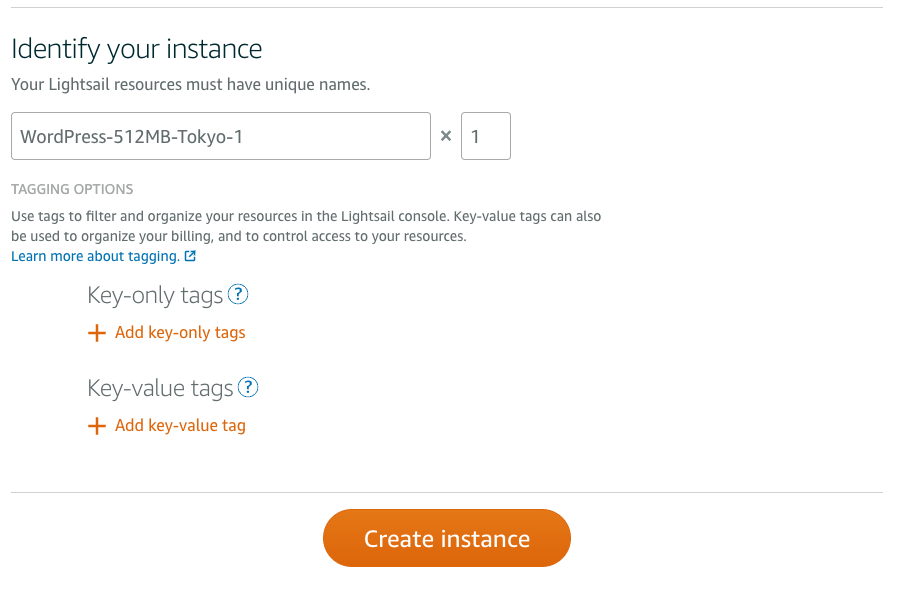Screen dimensions: 917x597
Task: Click the help icon beside Key-only tags
Action: coord(238,295)
